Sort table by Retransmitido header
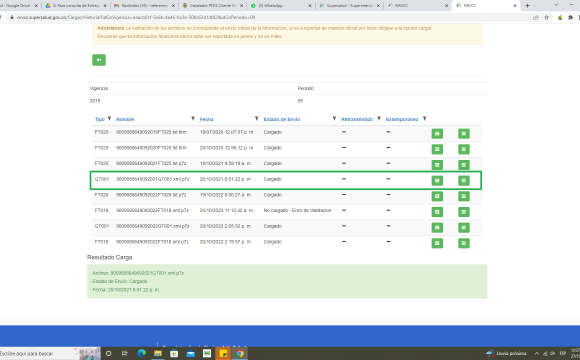This screenshot has width=580, height=360. (x=357, y=119)
